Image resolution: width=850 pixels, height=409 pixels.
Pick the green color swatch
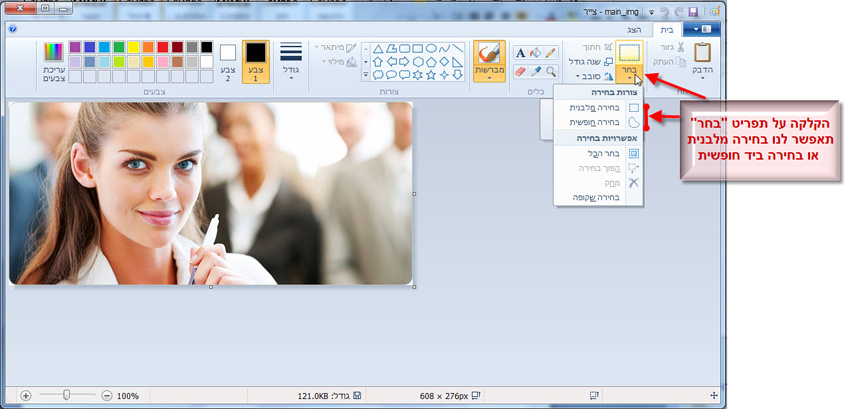(119, 47)
